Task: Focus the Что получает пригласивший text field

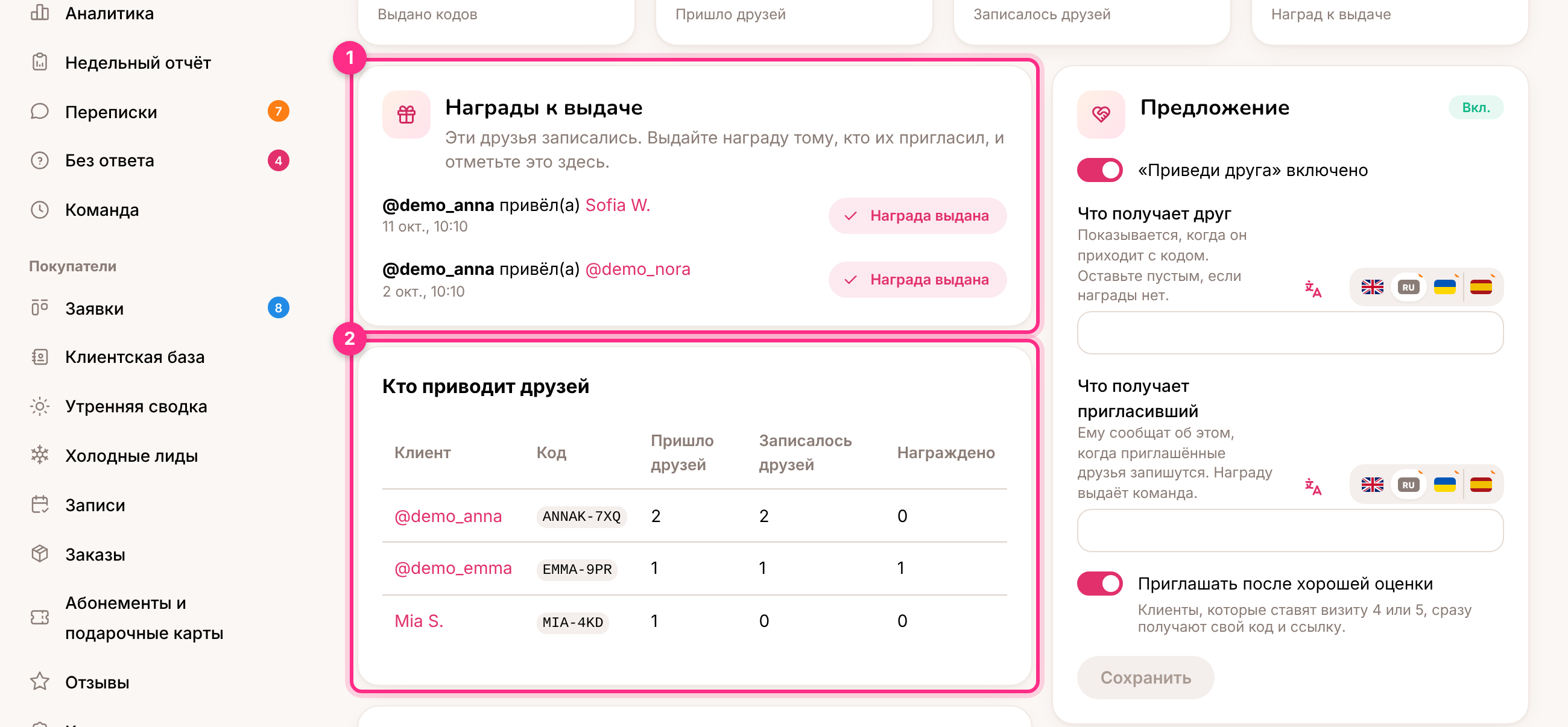Action: pos(1289,530)
